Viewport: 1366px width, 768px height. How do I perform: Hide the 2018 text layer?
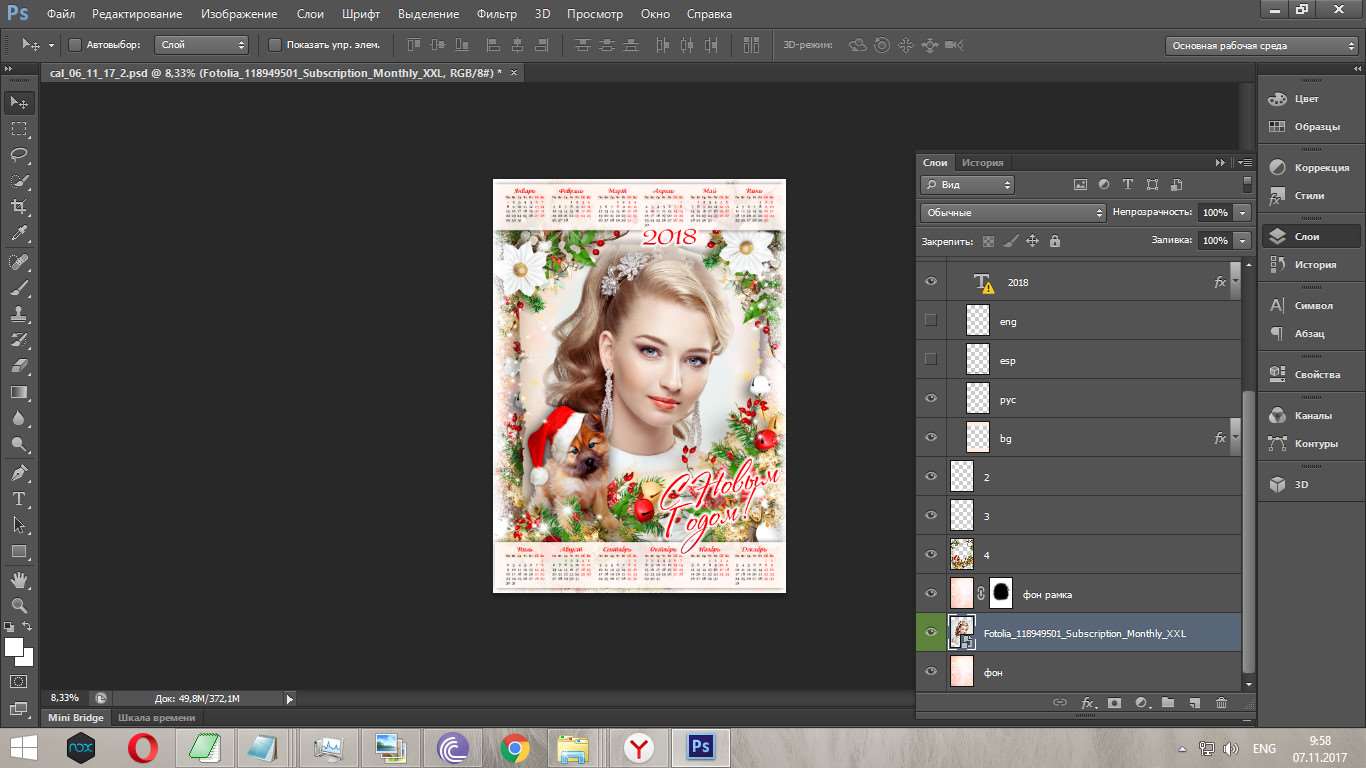click(x=931, y=282)
